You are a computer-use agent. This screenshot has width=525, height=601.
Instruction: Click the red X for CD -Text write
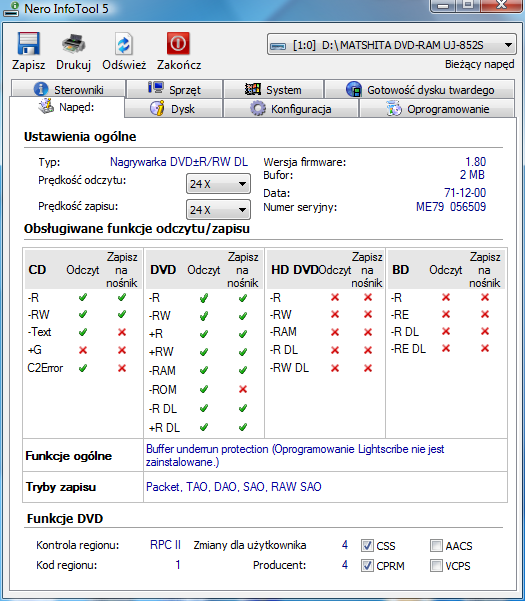122,332
